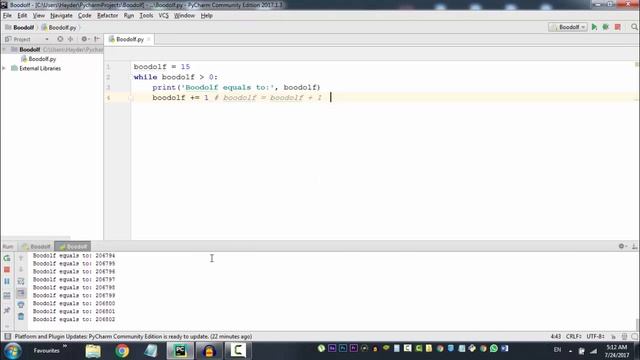Image resolution: width=640 pixels, height=360 pixels.
Task: Open the Windows Start button
Action: pyautogui.click(x=13, y=351)
